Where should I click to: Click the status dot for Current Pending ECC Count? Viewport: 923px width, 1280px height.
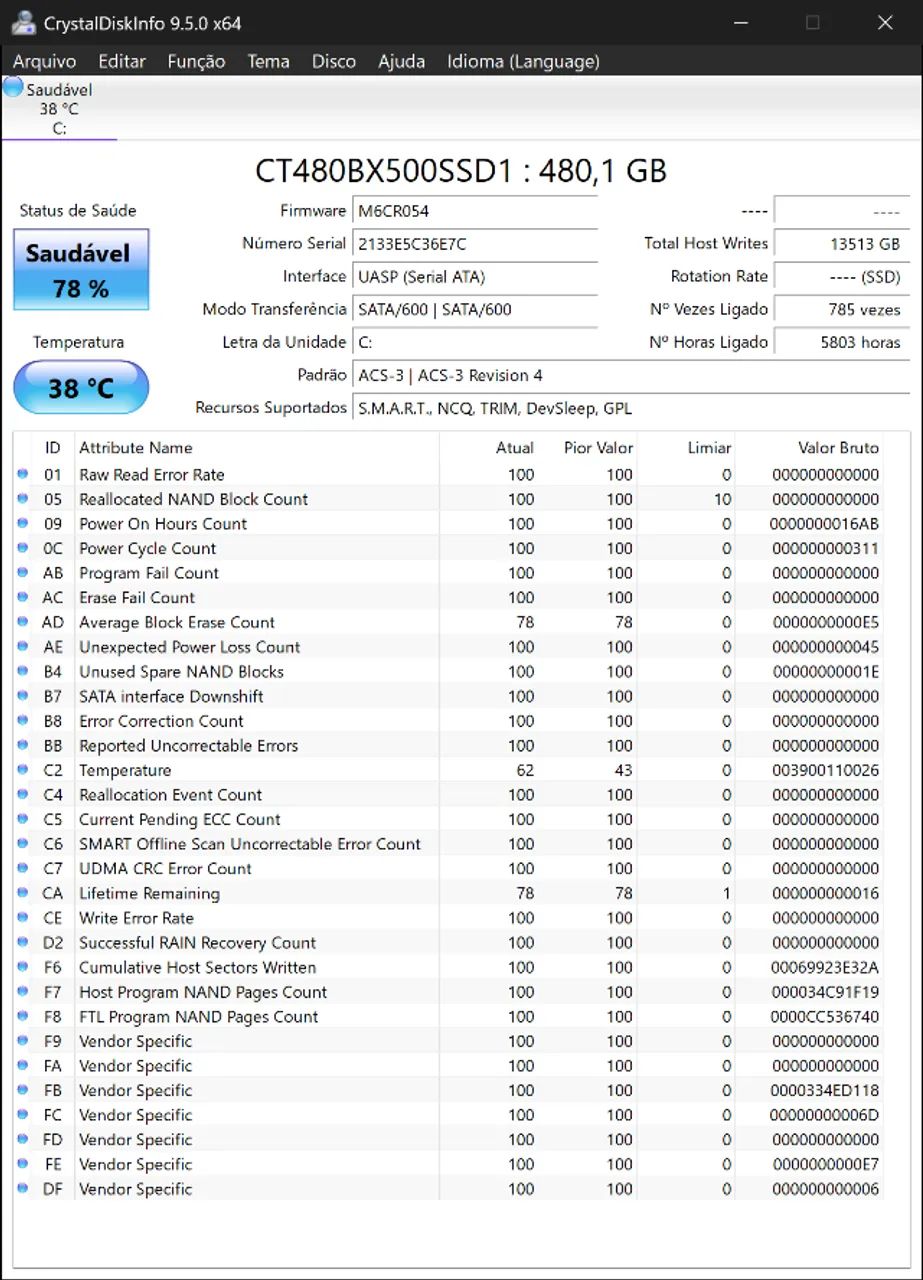[22, 819]
